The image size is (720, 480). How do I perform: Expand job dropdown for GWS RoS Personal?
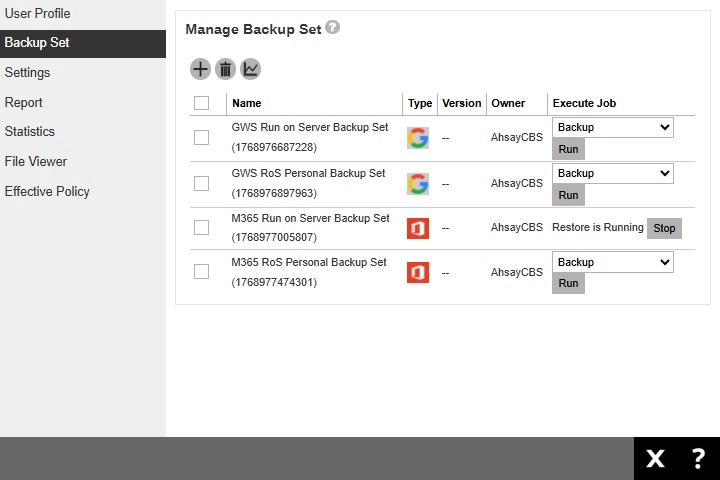(x=612, y=173)
